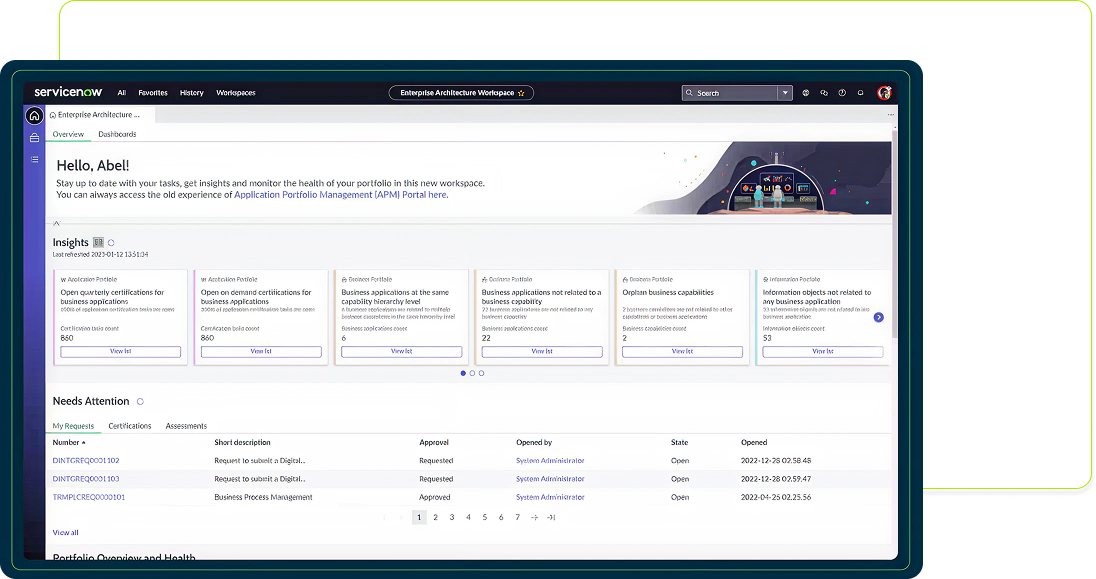
Task: Click the briefcase icon in left sidebar
Action: 35,138
